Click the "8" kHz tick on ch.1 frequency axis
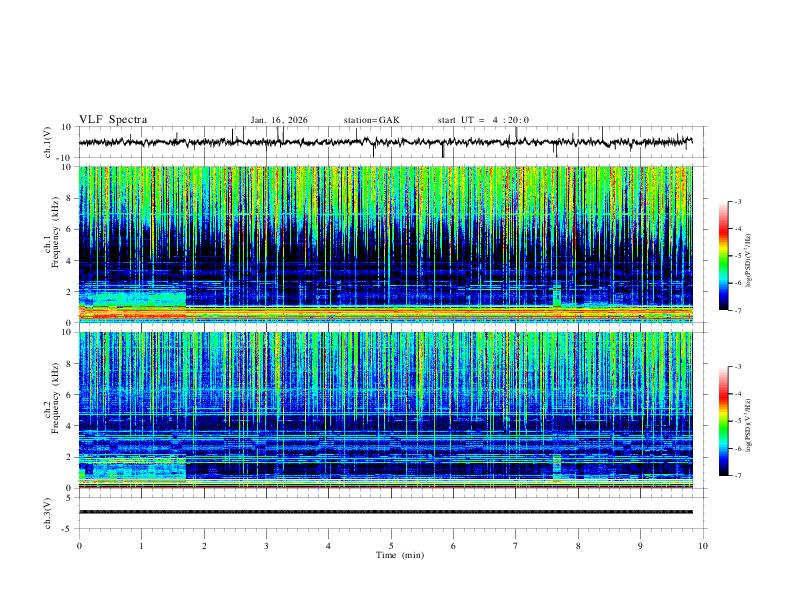792x612 pixels. pos(69,198)
